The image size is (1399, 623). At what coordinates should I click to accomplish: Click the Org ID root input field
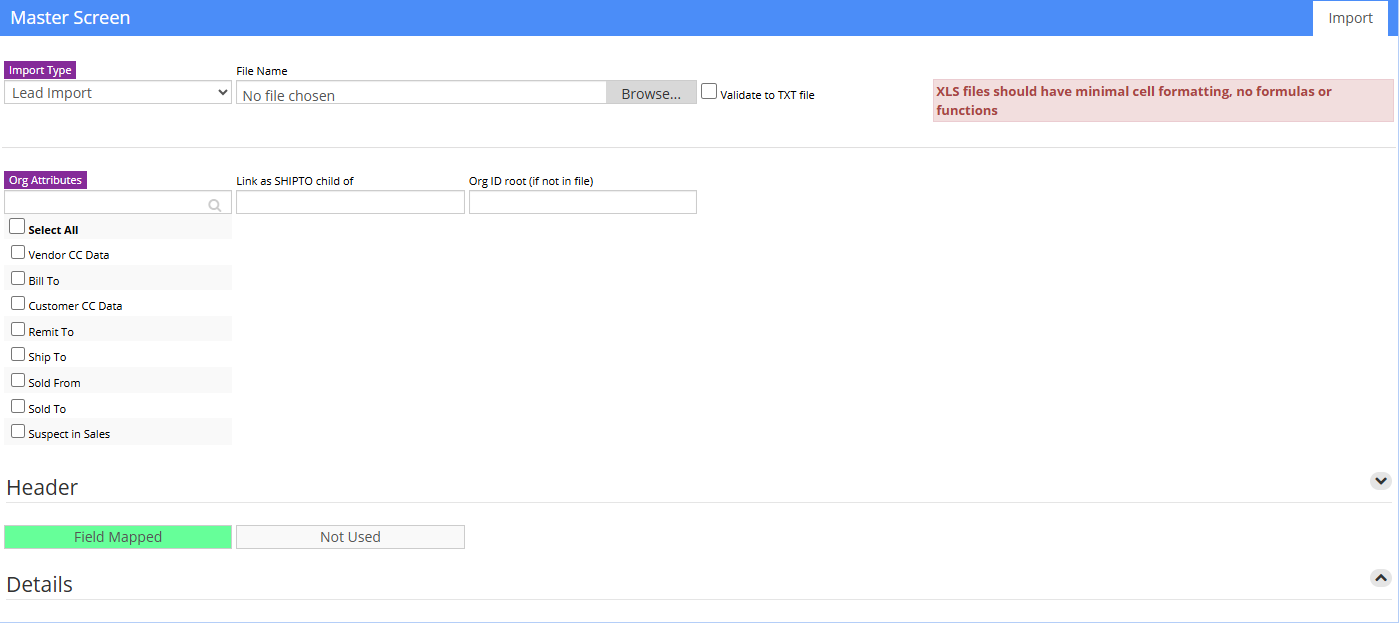click(583, 202)
